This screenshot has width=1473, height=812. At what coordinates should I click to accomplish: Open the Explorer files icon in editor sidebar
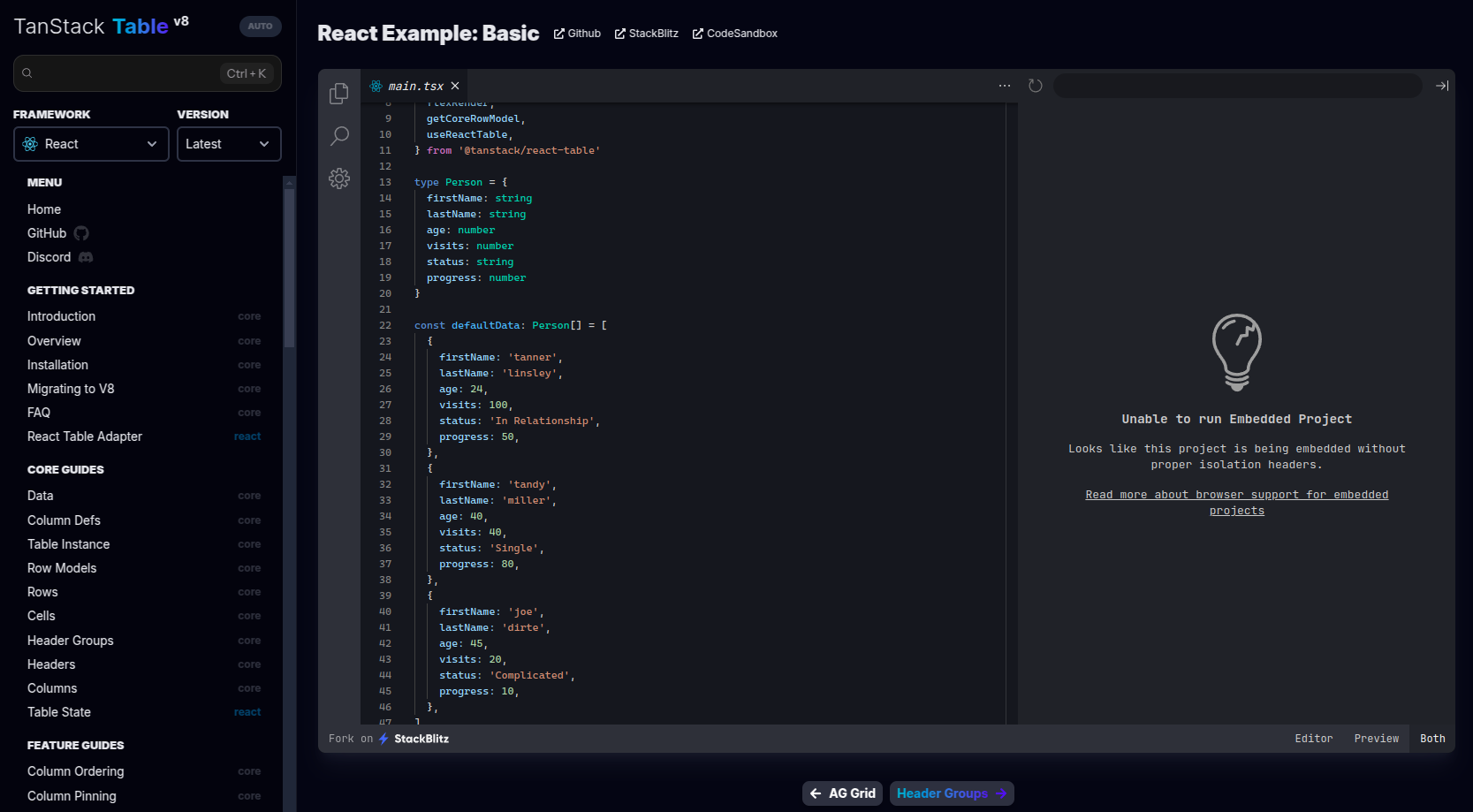(x=339, y=94)
